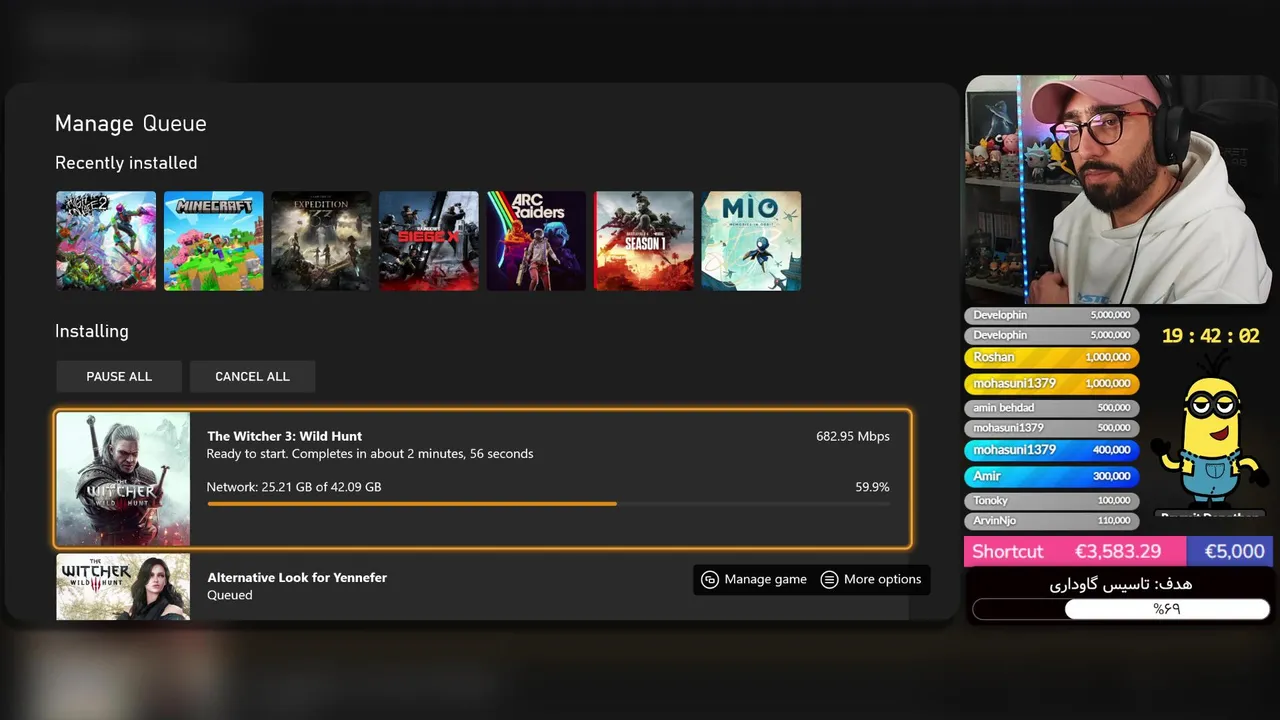Click the Yennefer DLC cover art
Viewport: 1280px width, 720px height.
click(123, 587)
